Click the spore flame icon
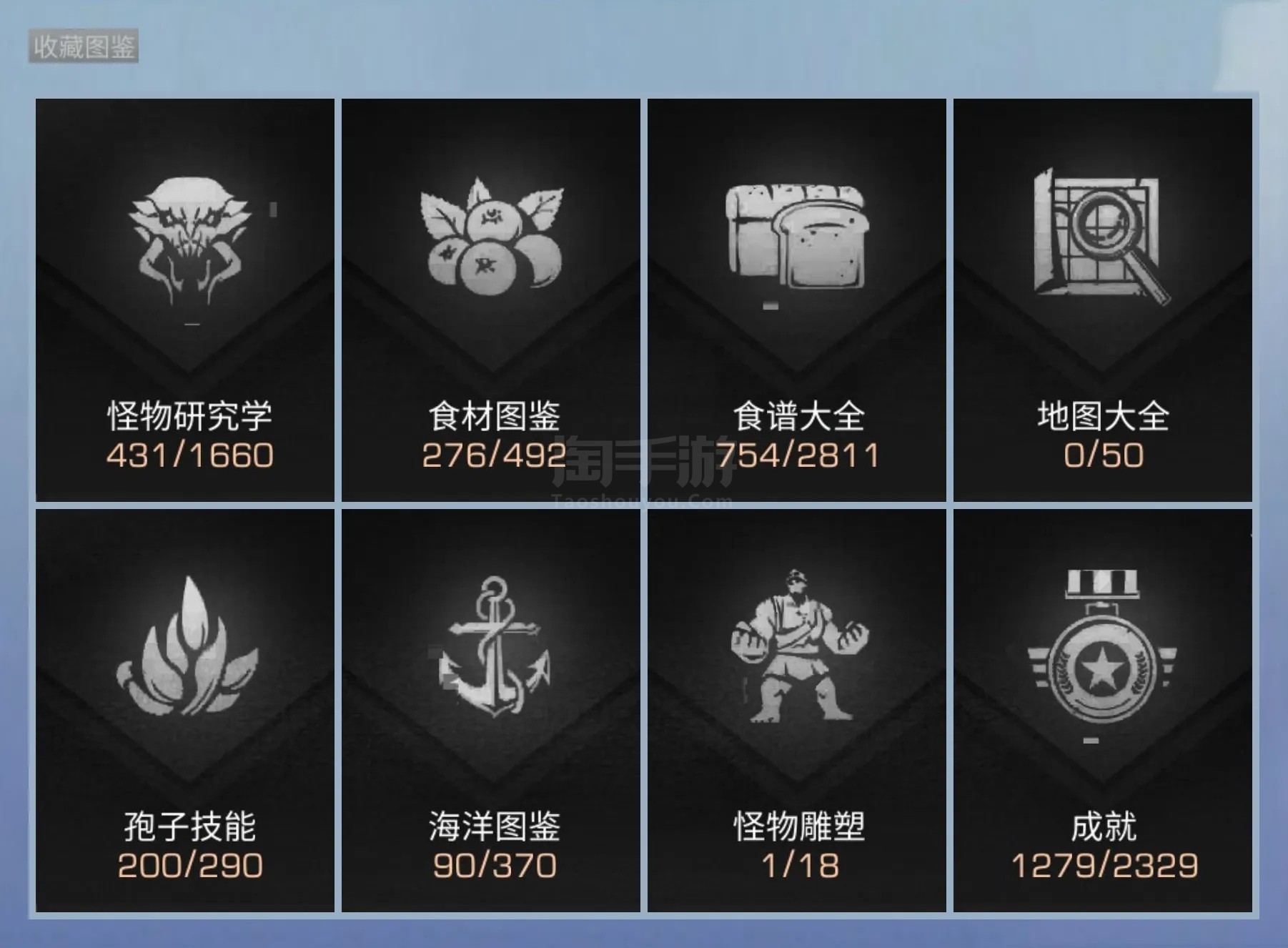 (187, 646)
